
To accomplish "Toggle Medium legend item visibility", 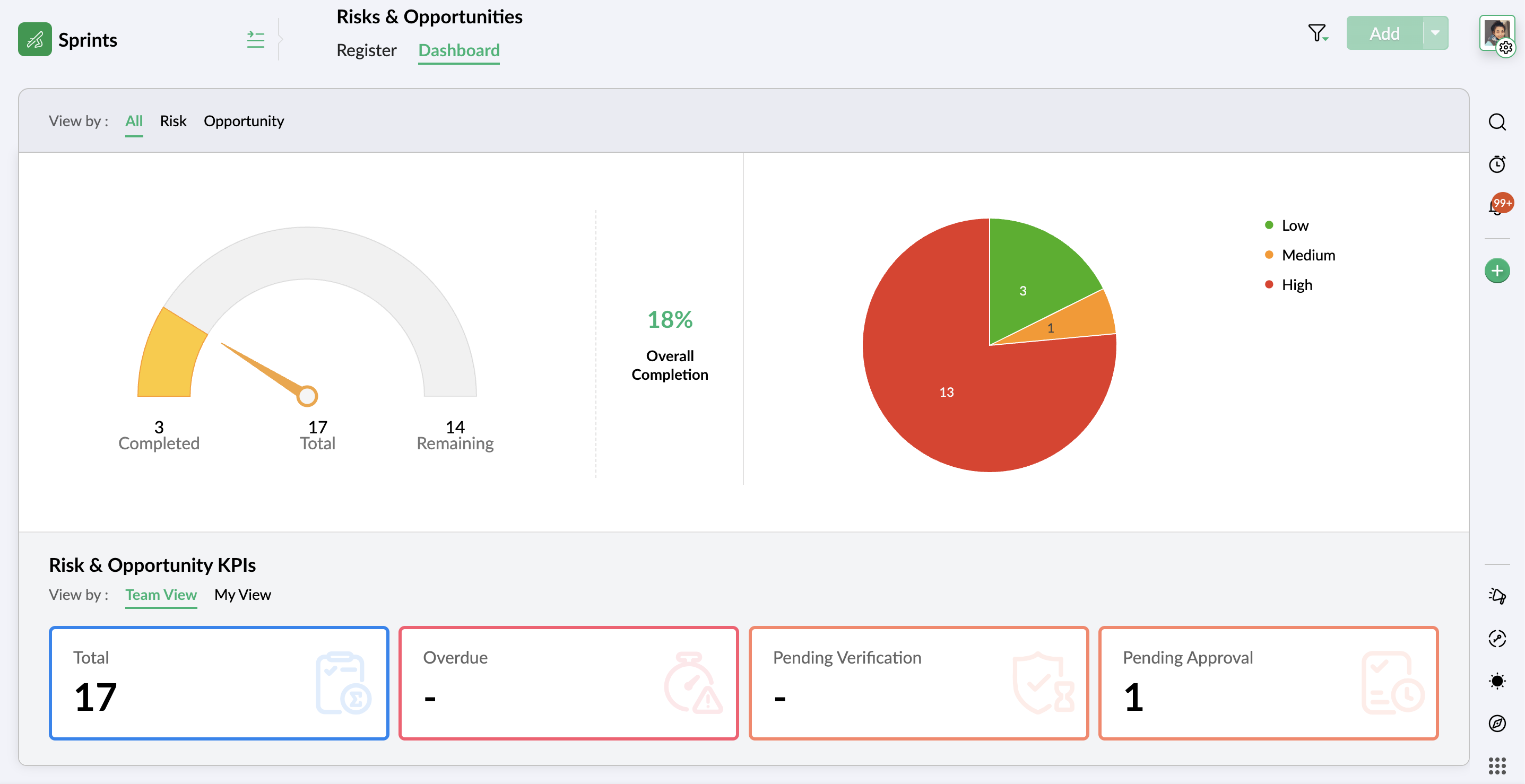I will click(1308, 255).
